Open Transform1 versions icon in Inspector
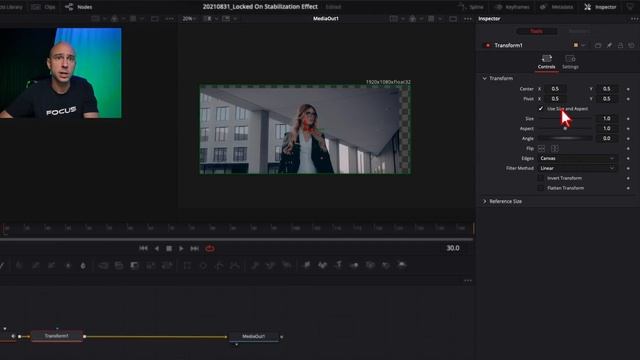The height and width of the screenshot is (360, 640). point(598,45)
